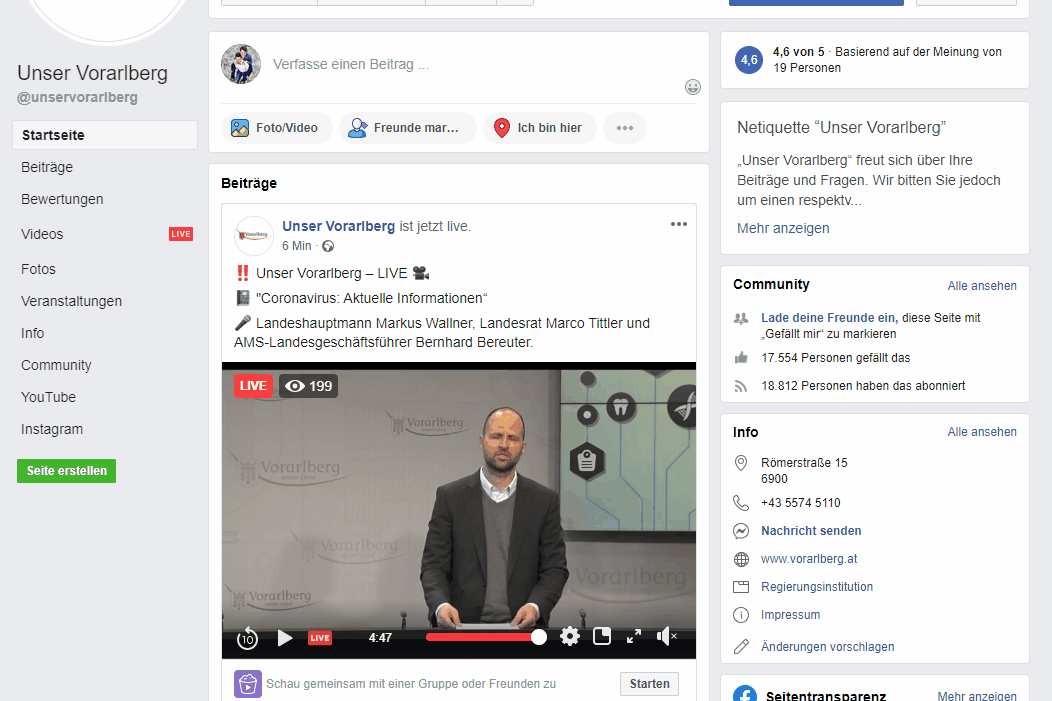This screenshot has height=701, width=1052.
Task: Click Alle ansehen in Info section
Action: [x=982, y=432]
